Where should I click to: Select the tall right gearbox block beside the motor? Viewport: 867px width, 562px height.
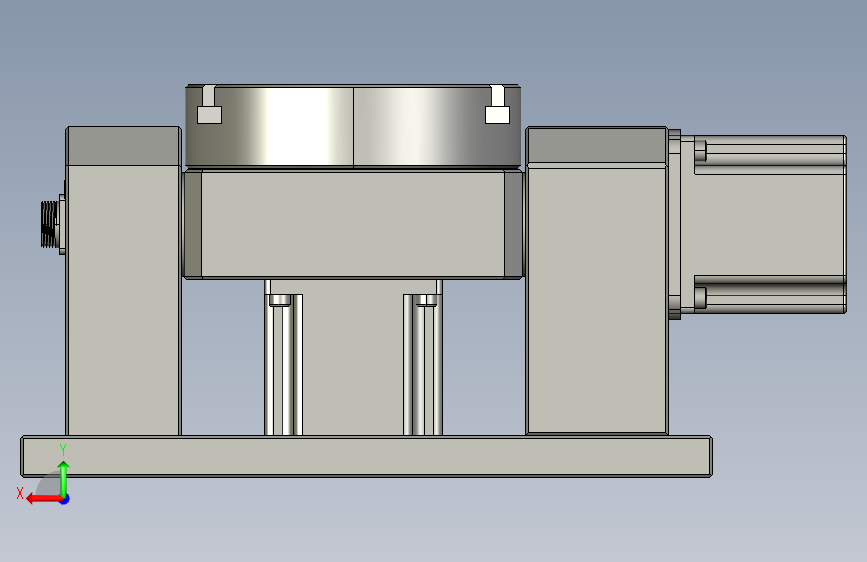(597, 280)
